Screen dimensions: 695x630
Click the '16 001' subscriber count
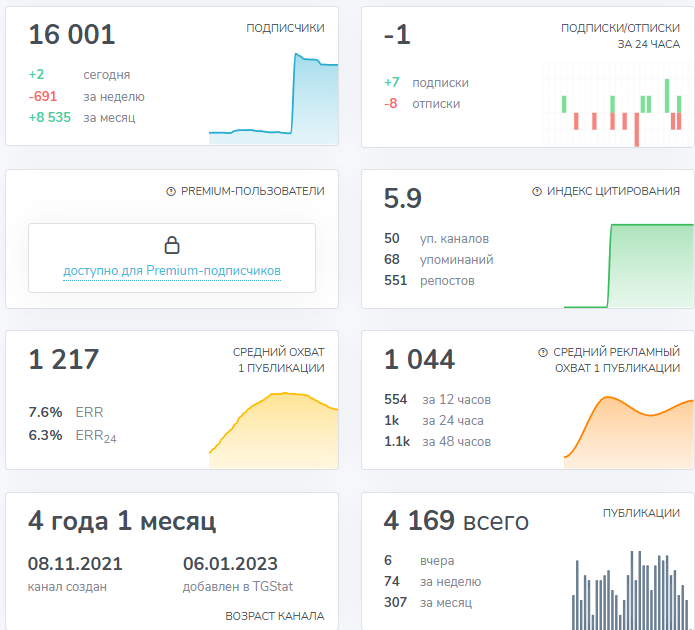click(72, 35)
